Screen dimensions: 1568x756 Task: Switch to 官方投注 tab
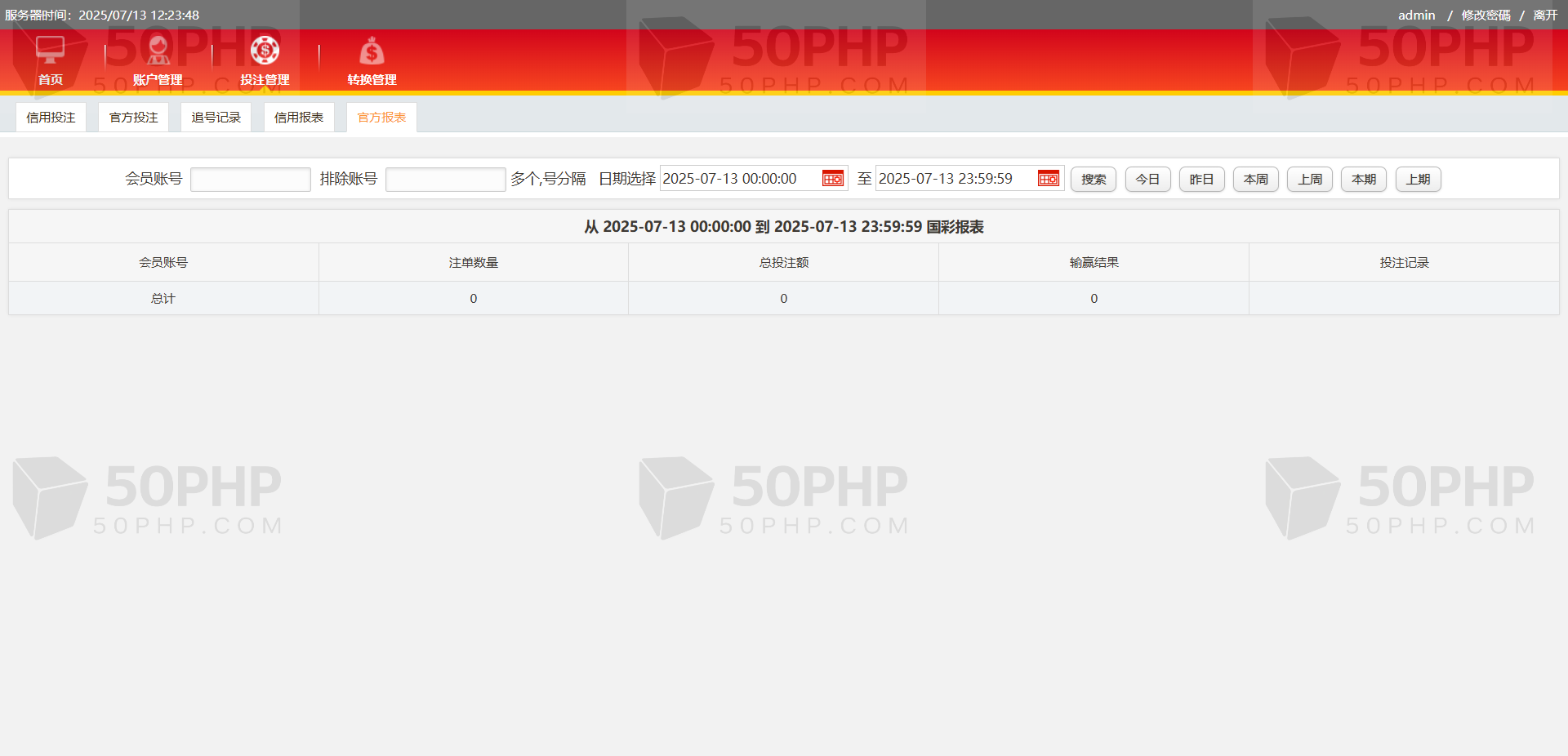pos(134,118)
